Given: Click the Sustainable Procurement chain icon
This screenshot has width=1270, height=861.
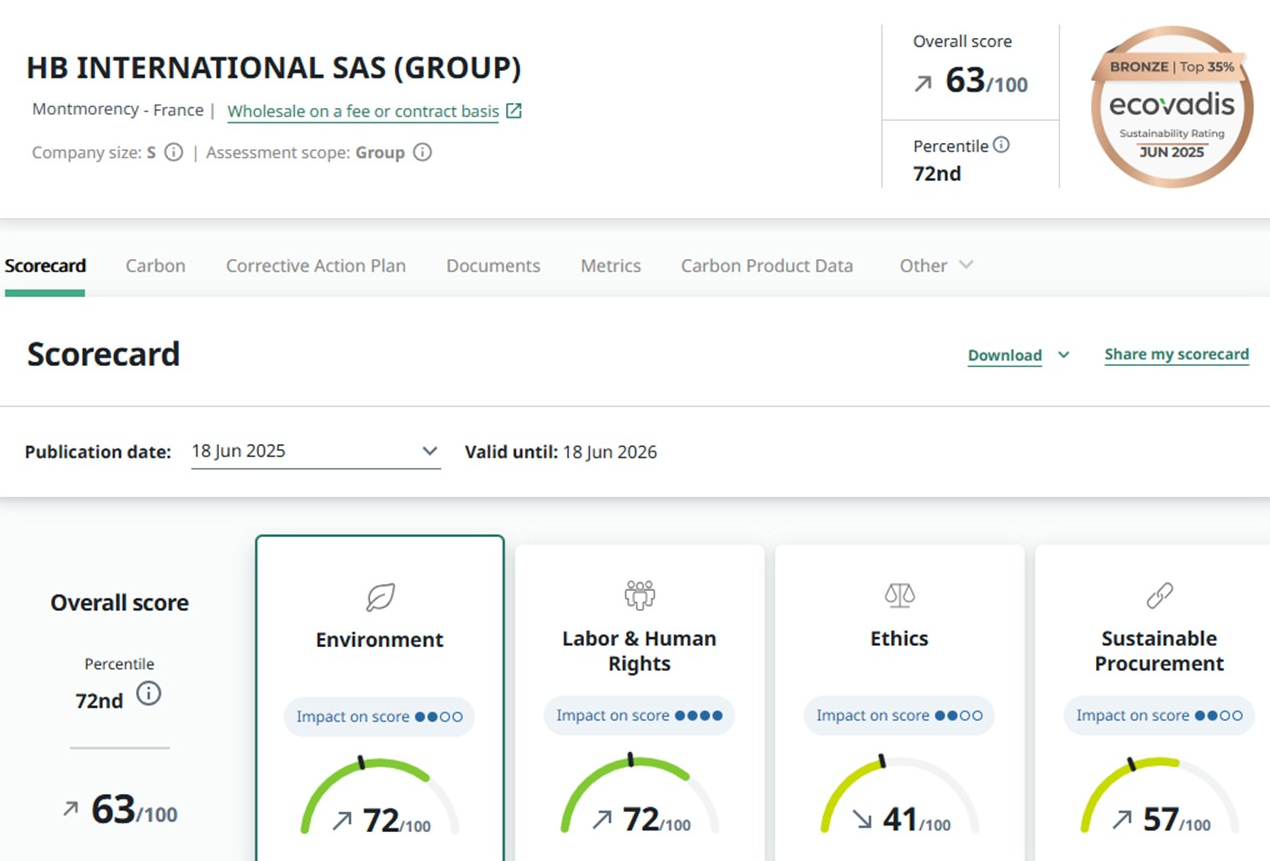Looking at the screenshot, I should [x=1159, y=597].
